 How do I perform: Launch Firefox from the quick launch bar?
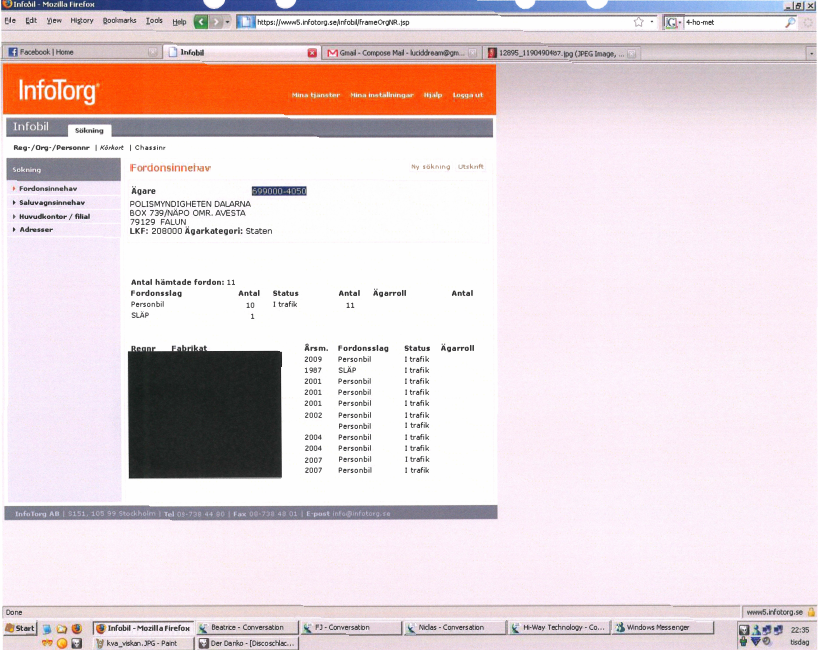tap(77, 628)
